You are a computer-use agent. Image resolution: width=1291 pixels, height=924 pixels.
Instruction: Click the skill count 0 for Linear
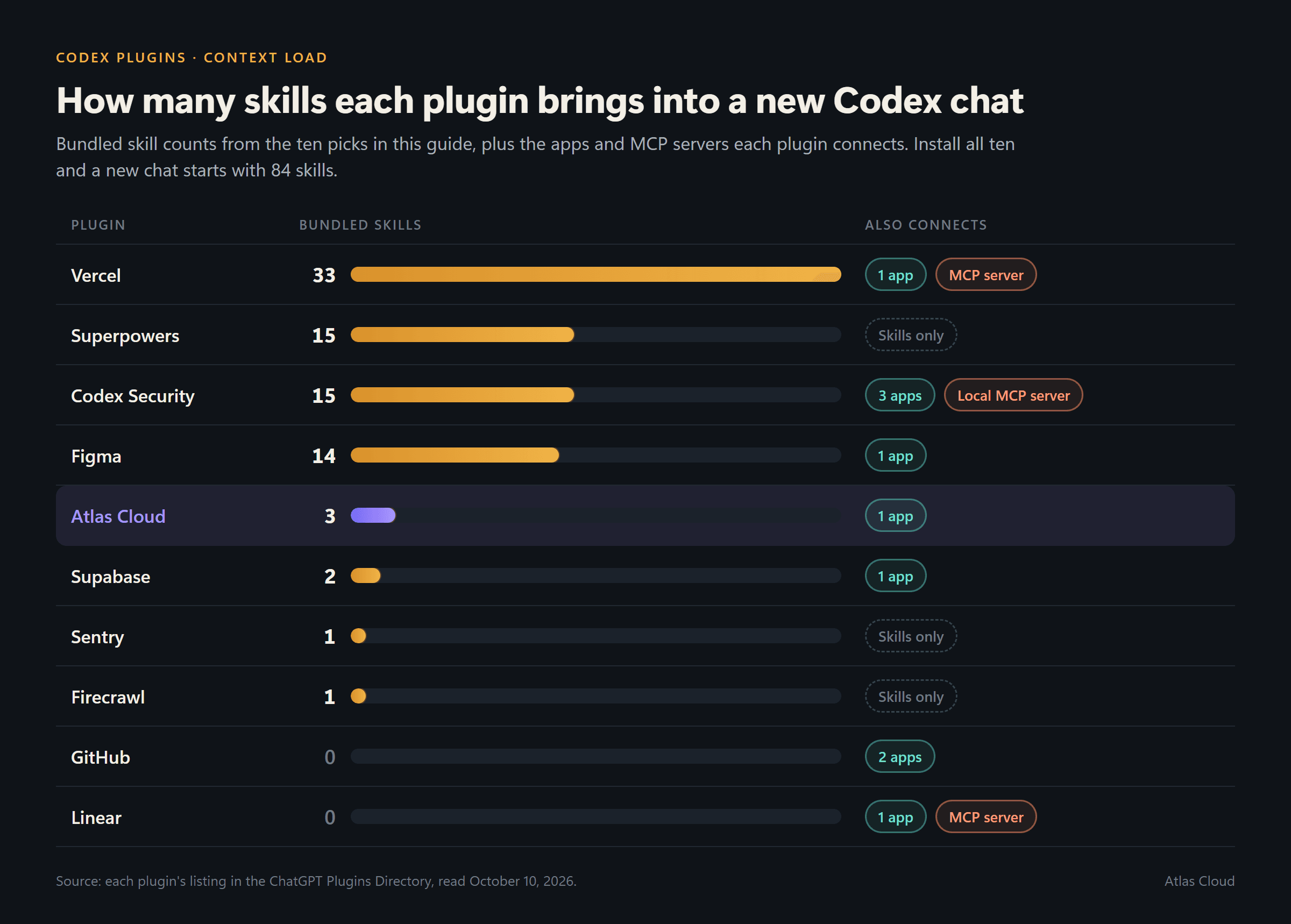[330, 818]
